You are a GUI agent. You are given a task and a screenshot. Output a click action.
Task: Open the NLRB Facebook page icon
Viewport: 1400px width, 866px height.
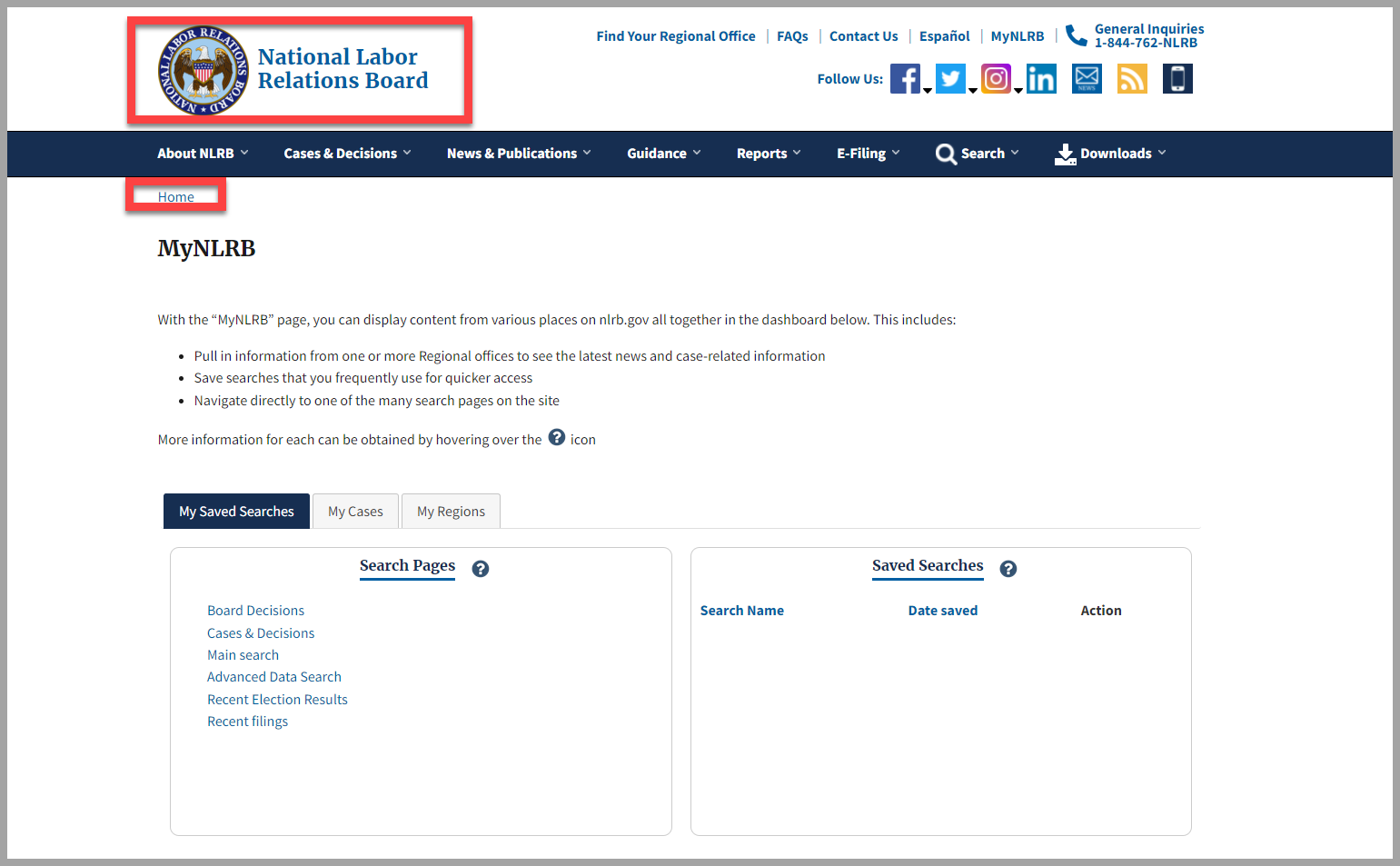click(905, 79)
